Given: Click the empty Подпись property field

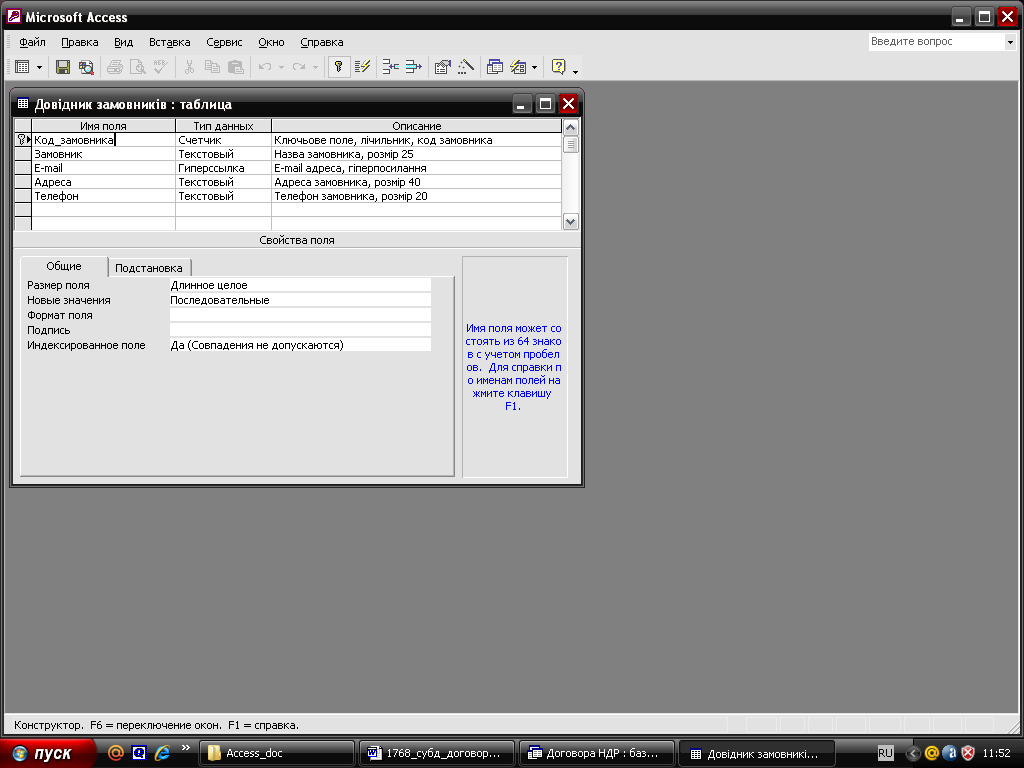Looking at the screenshot, I should click(300, 330).
